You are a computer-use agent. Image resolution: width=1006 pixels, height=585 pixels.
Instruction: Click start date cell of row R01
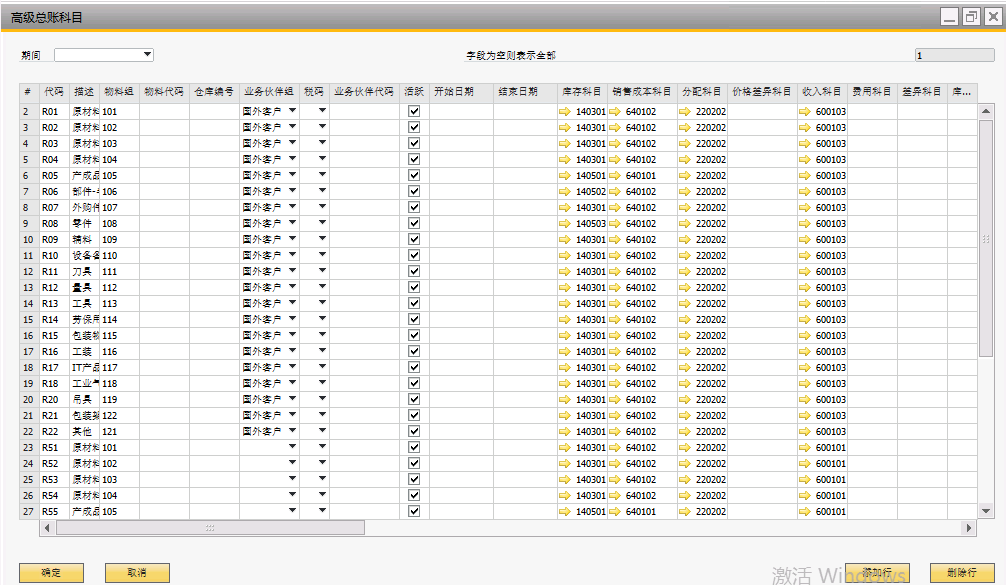pos(461,111)
